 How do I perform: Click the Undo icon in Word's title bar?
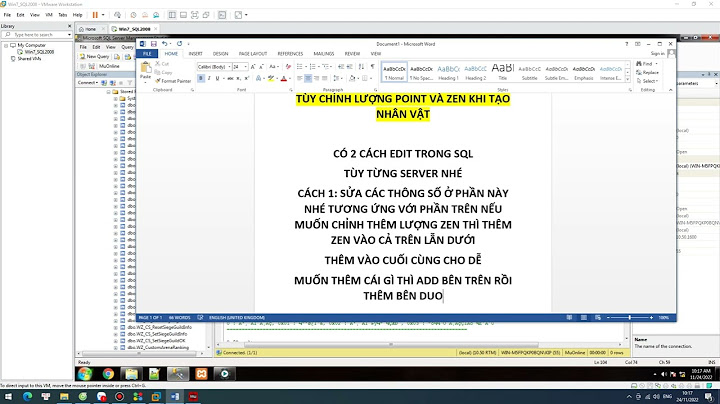click(164, 44)
